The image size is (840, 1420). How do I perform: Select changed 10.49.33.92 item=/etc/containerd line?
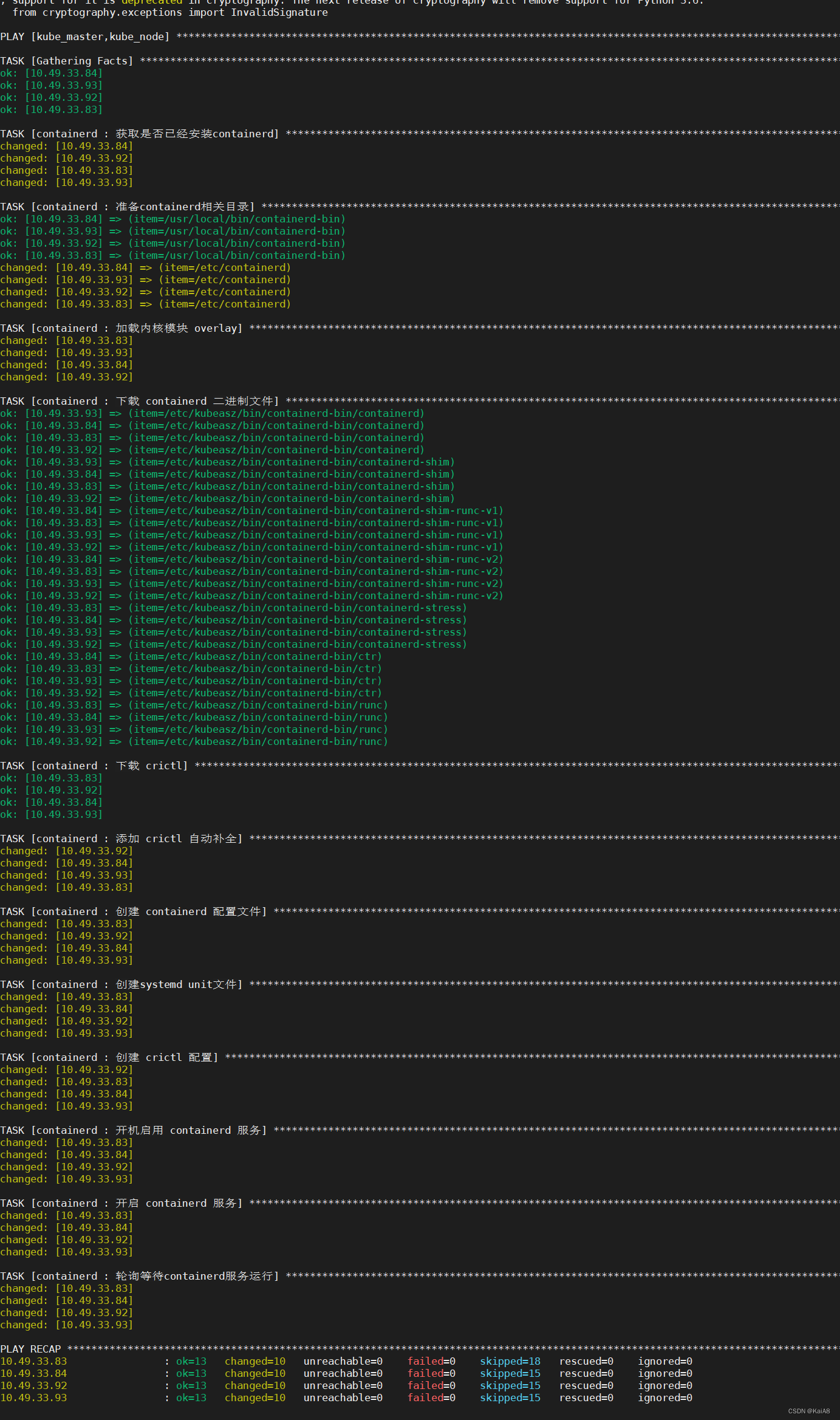tap(146, 292)
